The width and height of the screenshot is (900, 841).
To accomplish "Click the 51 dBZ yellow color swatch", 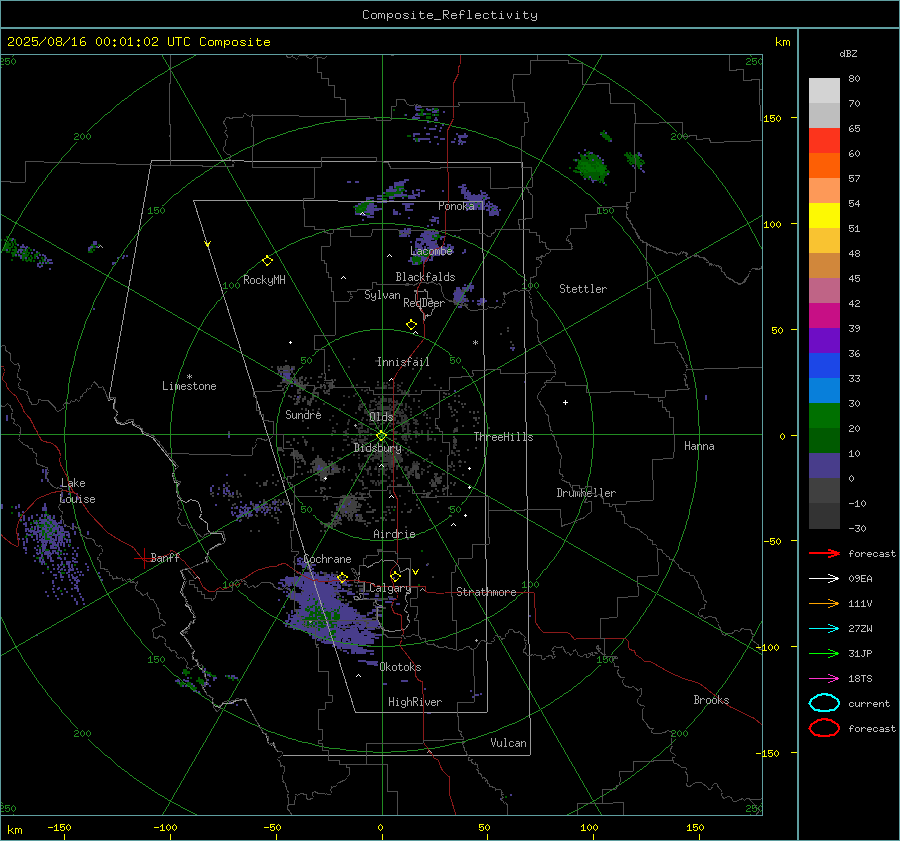I will pos(824,215).
